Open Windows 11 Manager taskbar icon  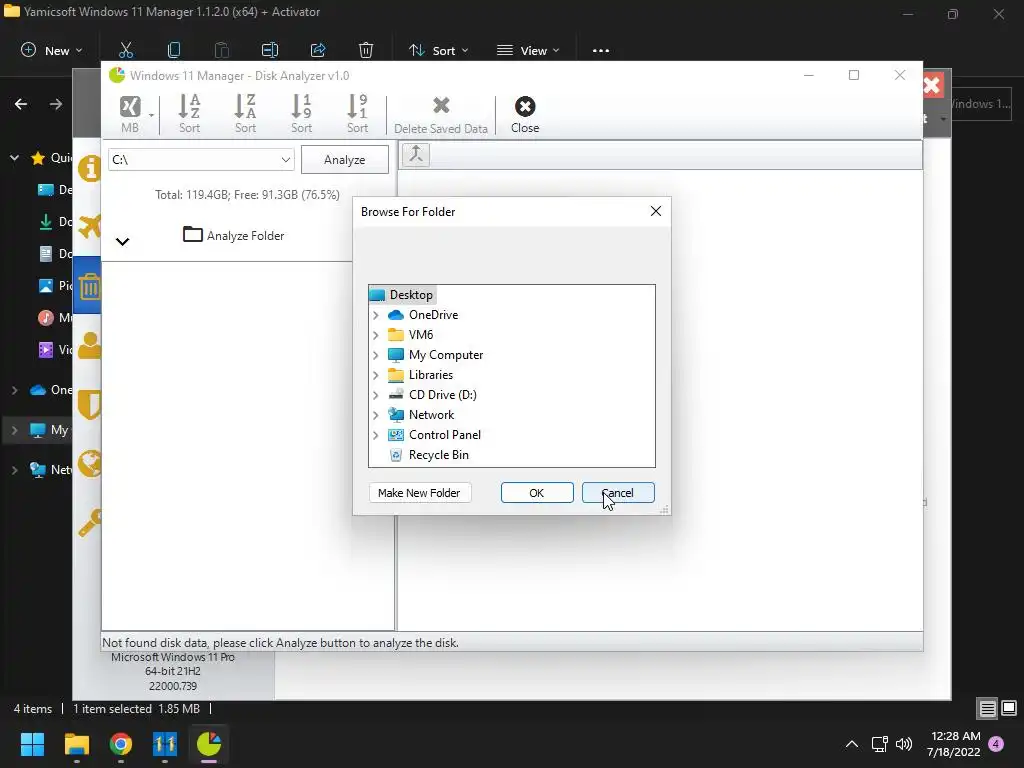point(165,744)
